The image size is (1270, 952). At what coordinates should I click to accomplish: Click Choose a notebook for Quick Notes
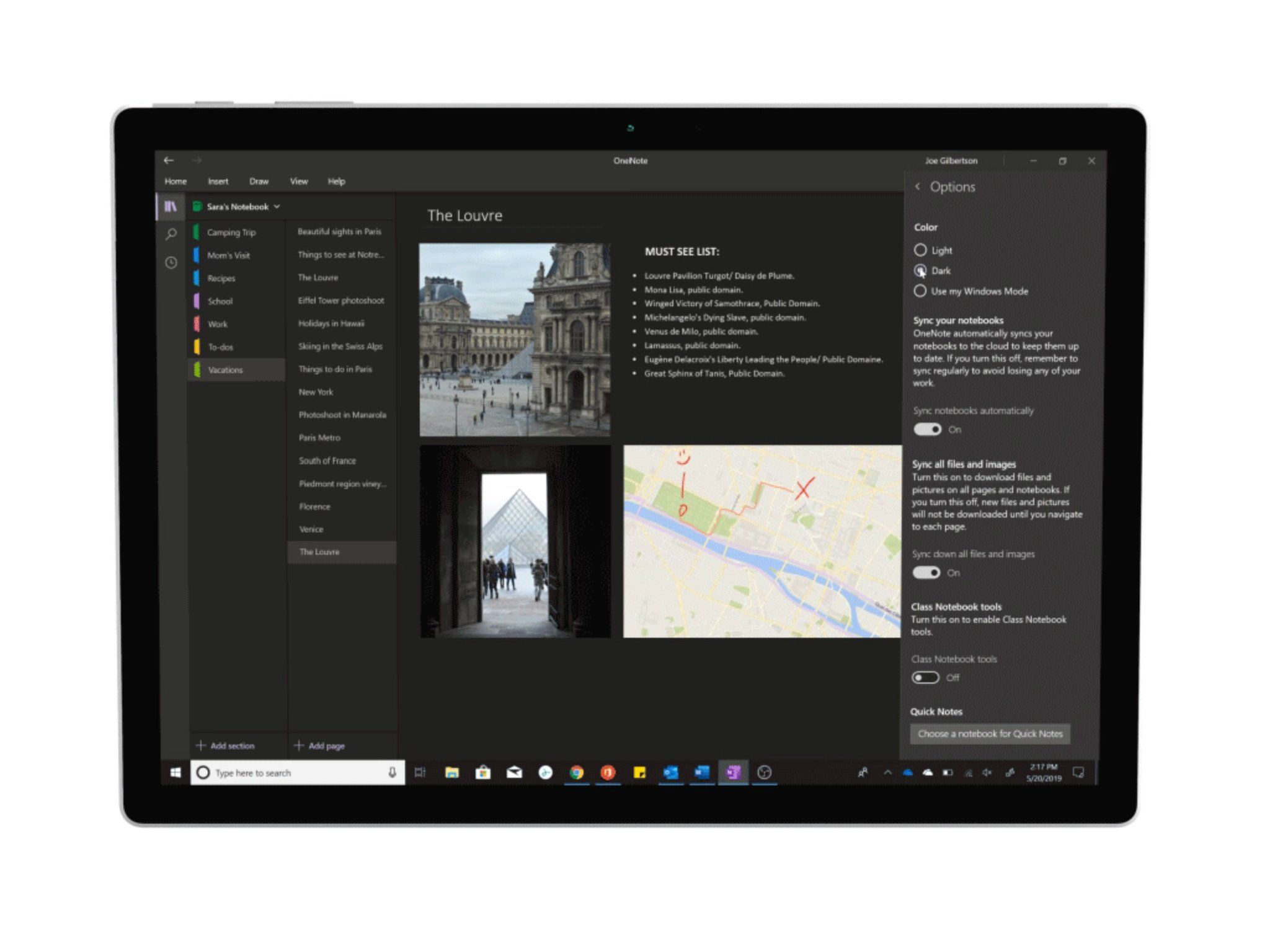tap(990, 734)
